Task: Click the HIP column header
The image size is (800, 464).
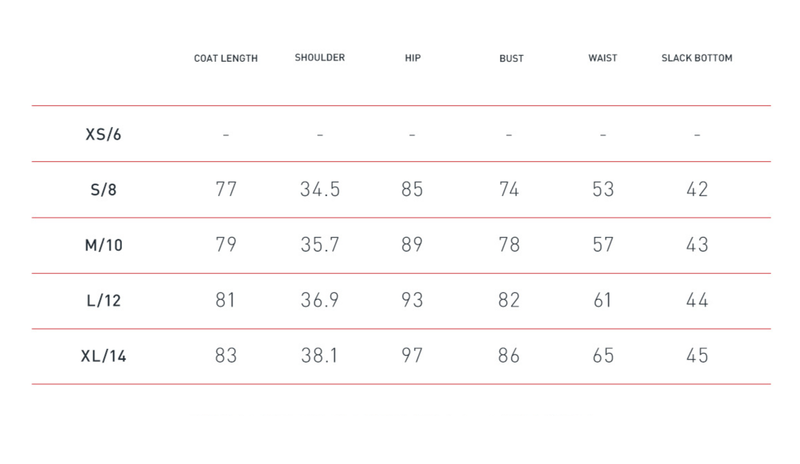Action: [x=411, y=58]
